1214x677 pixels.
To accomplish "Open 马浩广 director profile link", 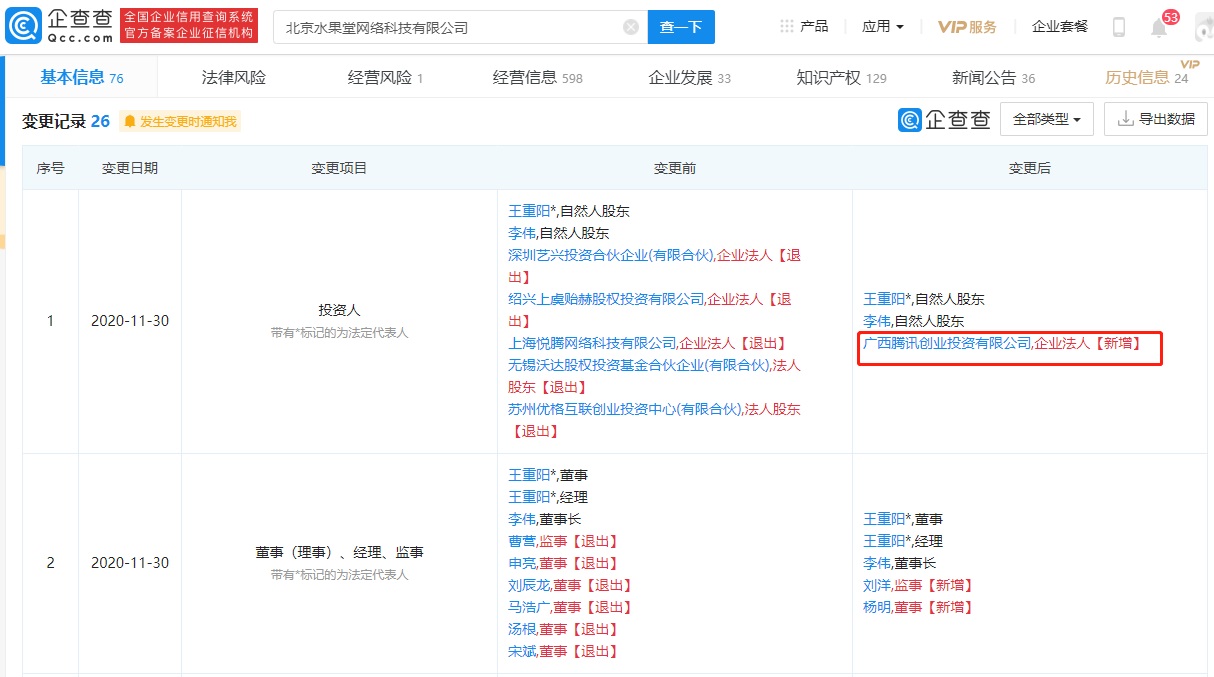I will pyautogui.click(x=529, y=607).
